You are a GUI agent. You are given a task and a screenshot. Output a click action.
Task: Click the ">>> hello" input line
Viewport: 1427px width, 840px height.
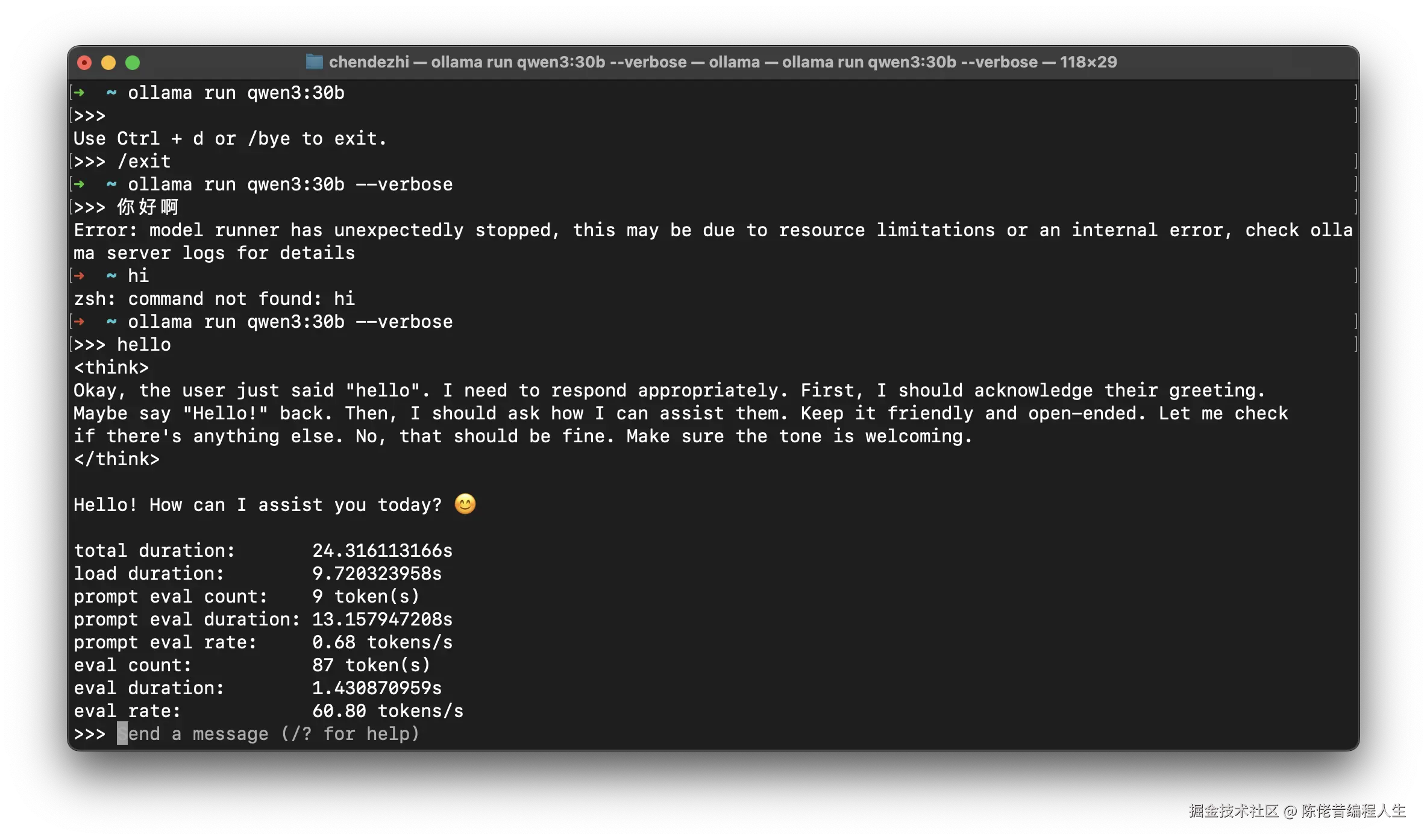pos(122,345)
